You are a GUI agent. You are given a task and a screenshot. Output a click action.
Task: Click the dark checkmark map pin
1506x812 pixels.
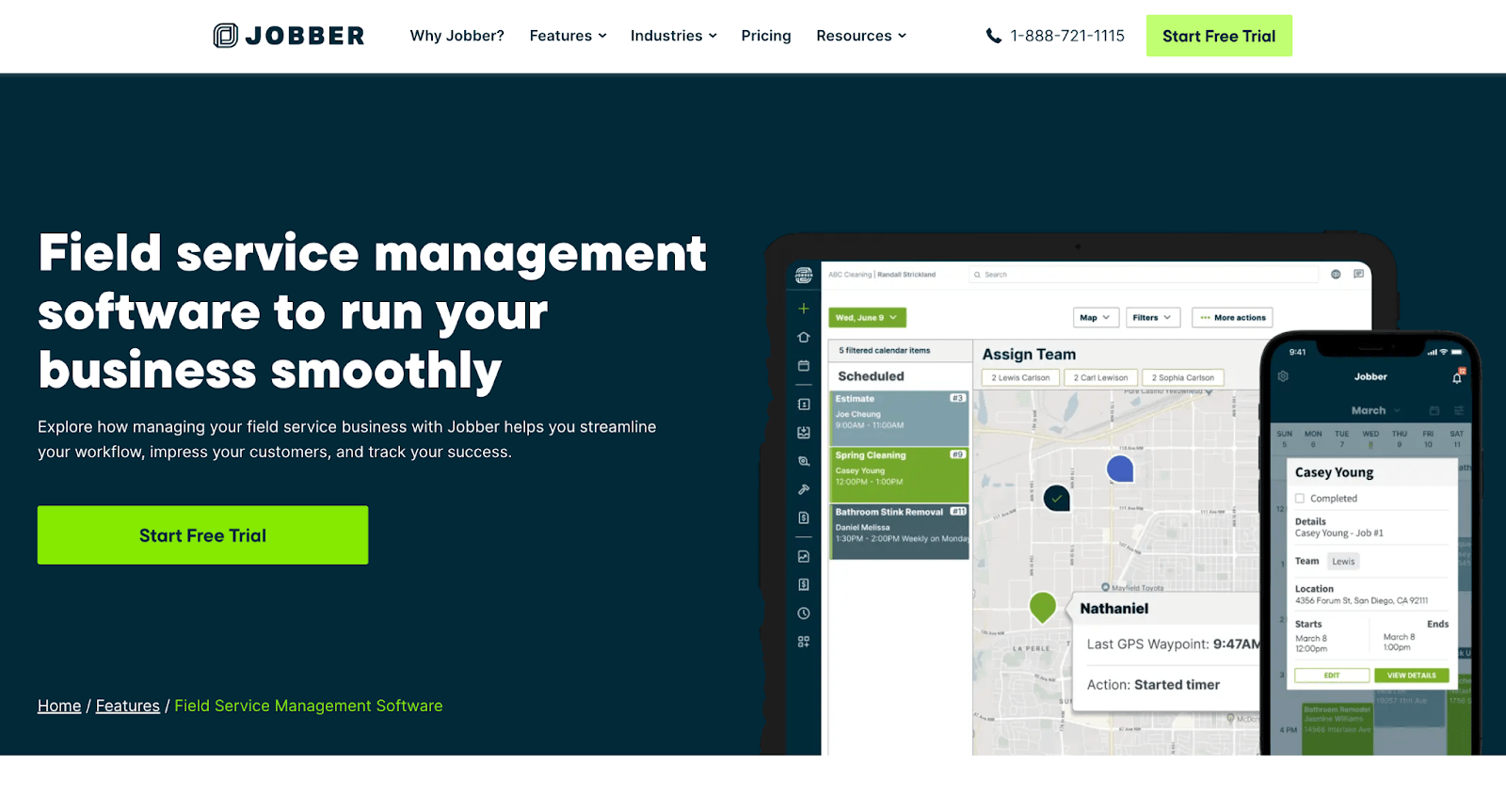(1057, 498)
